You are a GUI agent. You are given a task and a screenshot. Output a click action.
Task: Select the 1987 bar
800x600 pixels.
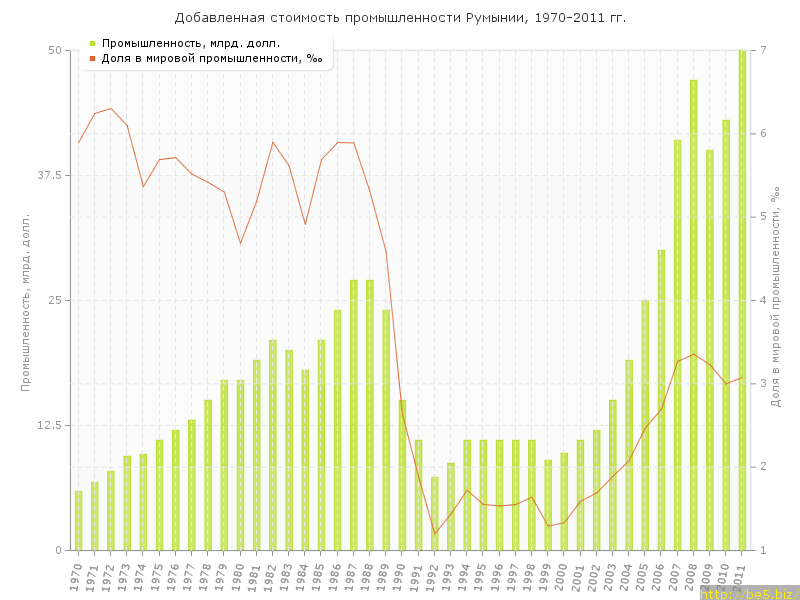pyautogui.click(x=354, y=415)
